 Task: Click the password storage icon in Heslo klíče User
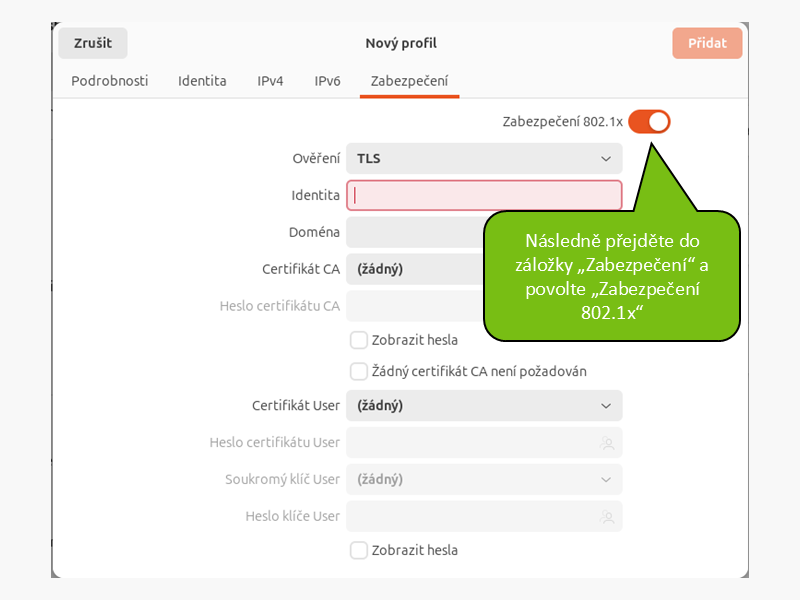(607, 517)
